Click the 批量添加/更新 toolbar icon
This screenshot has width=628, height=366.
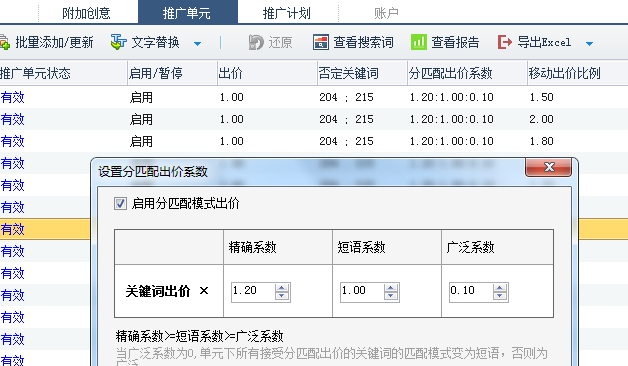coord(4,42)
